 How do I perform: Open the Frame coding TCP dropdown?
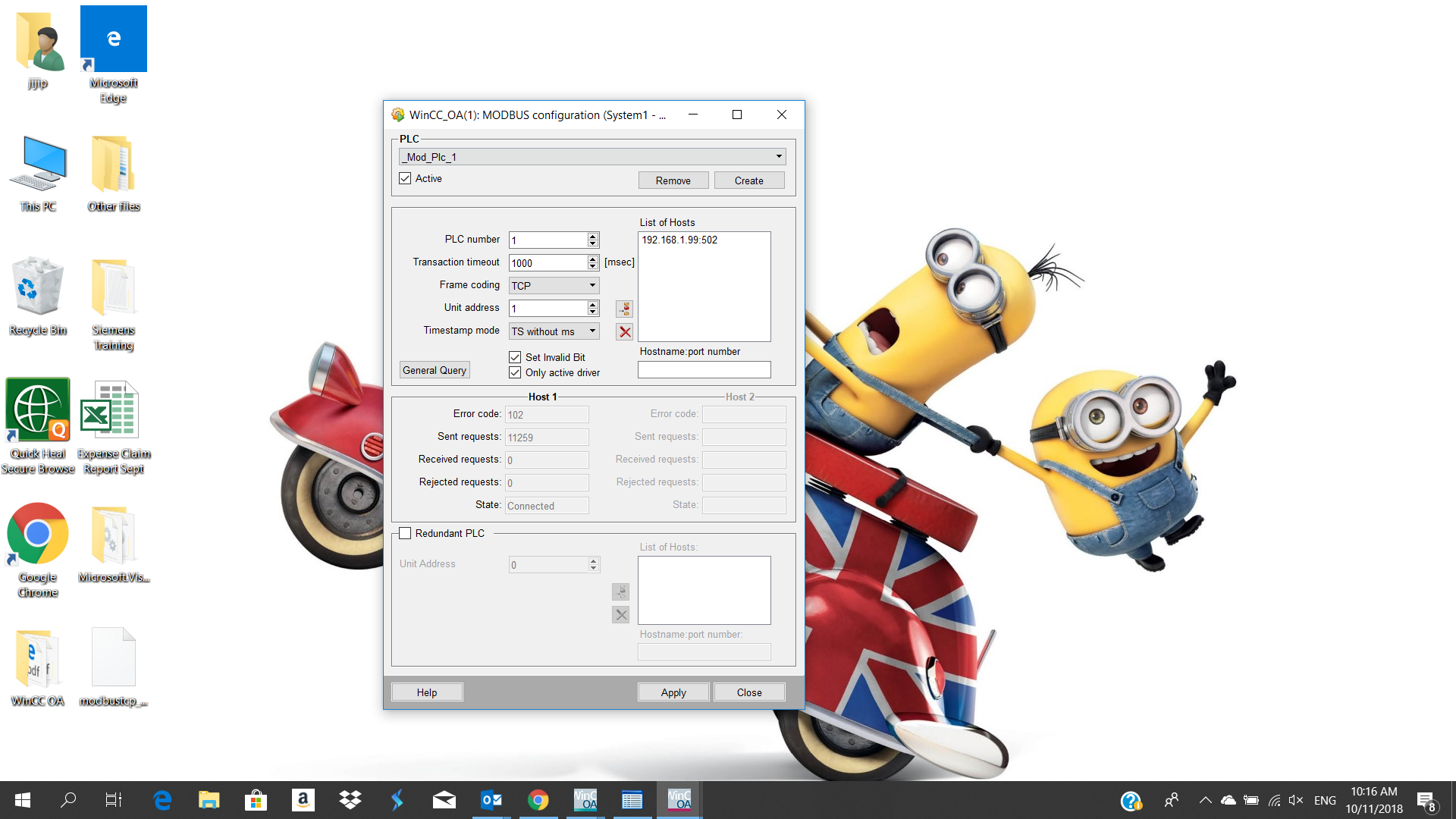click(592, 286)
